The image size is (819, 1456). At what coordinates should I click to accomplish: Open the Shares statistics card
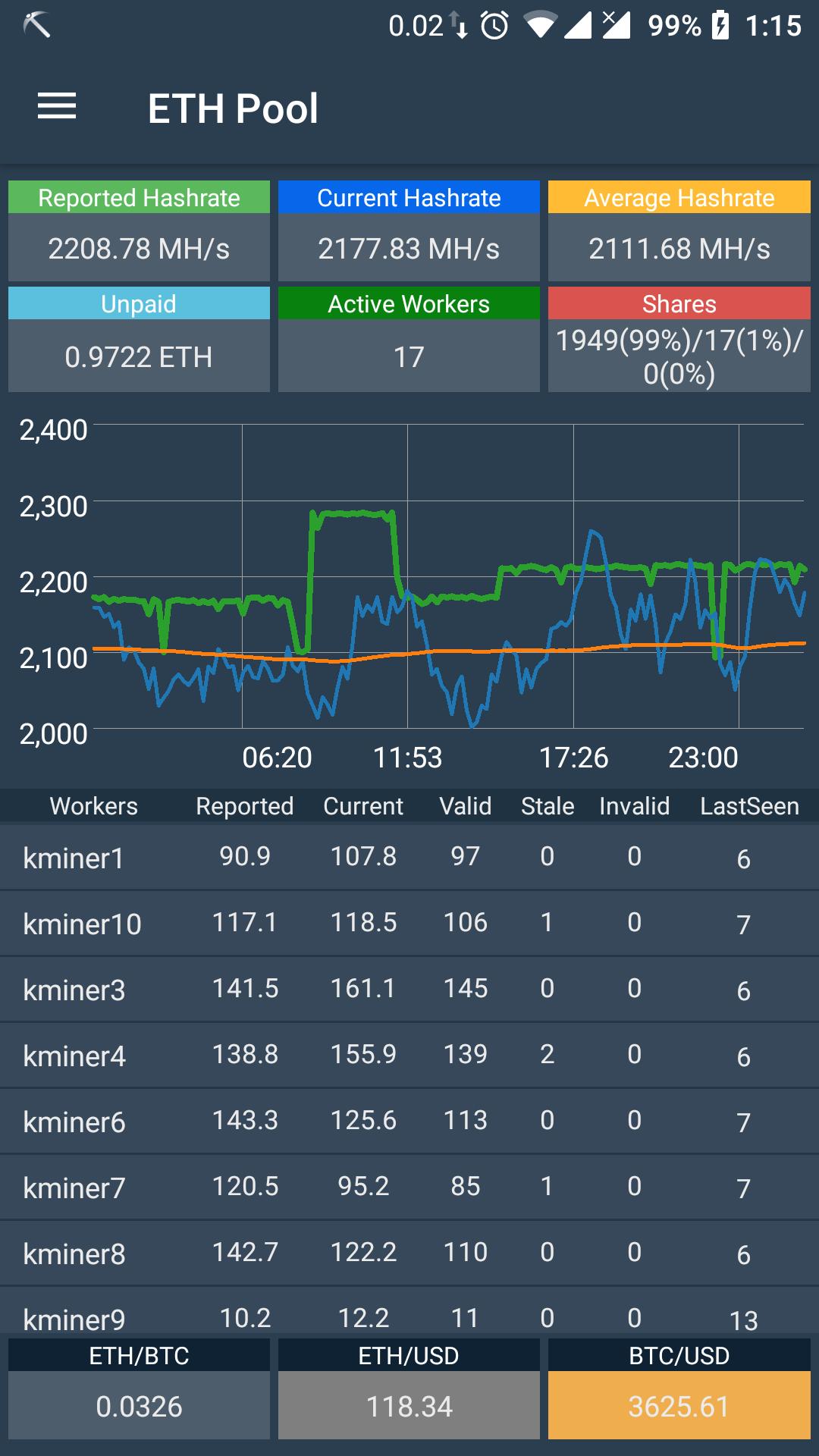tap(679, 339)
